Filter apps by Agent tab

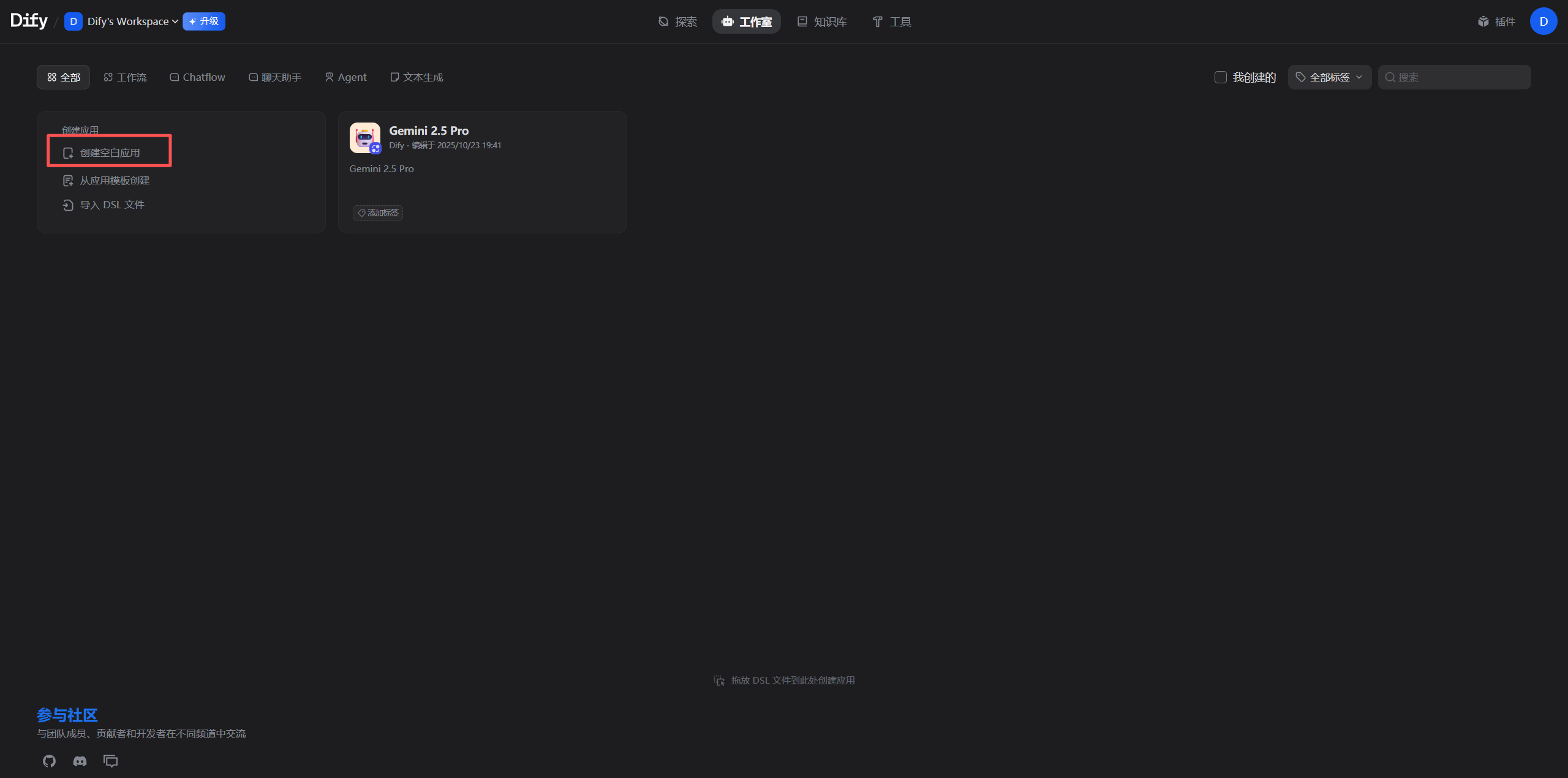pos(345,77)
